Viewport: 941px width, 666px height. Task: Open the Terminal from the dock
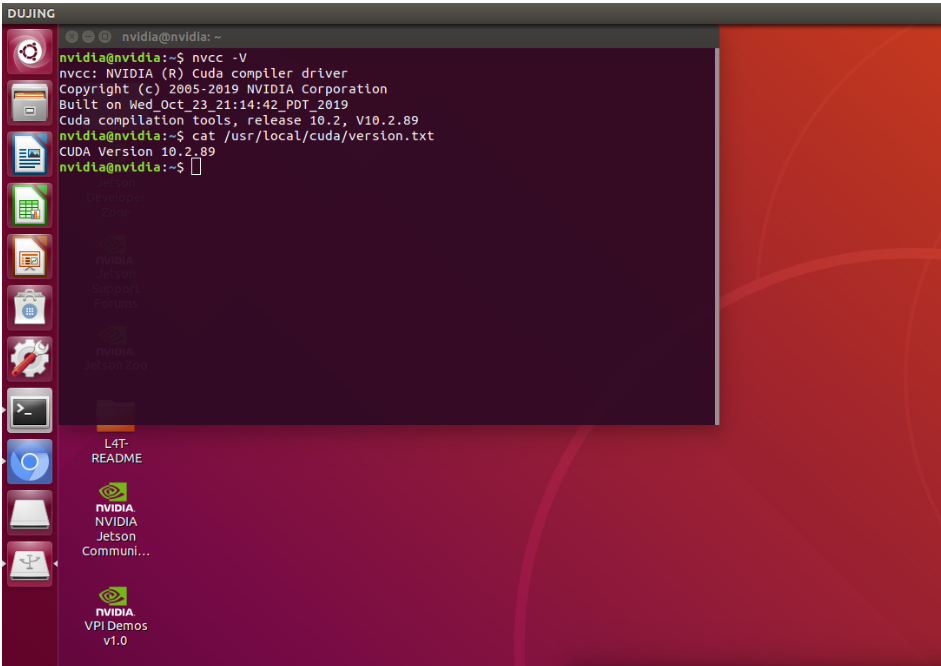(x=29, y=411)
